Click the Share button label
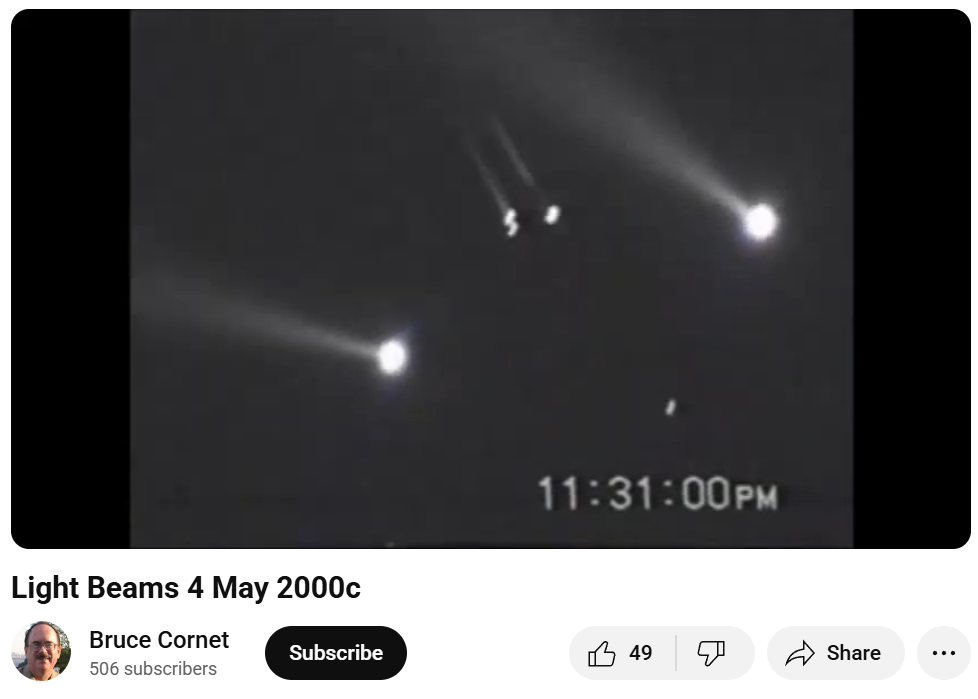 pos(853,653)
